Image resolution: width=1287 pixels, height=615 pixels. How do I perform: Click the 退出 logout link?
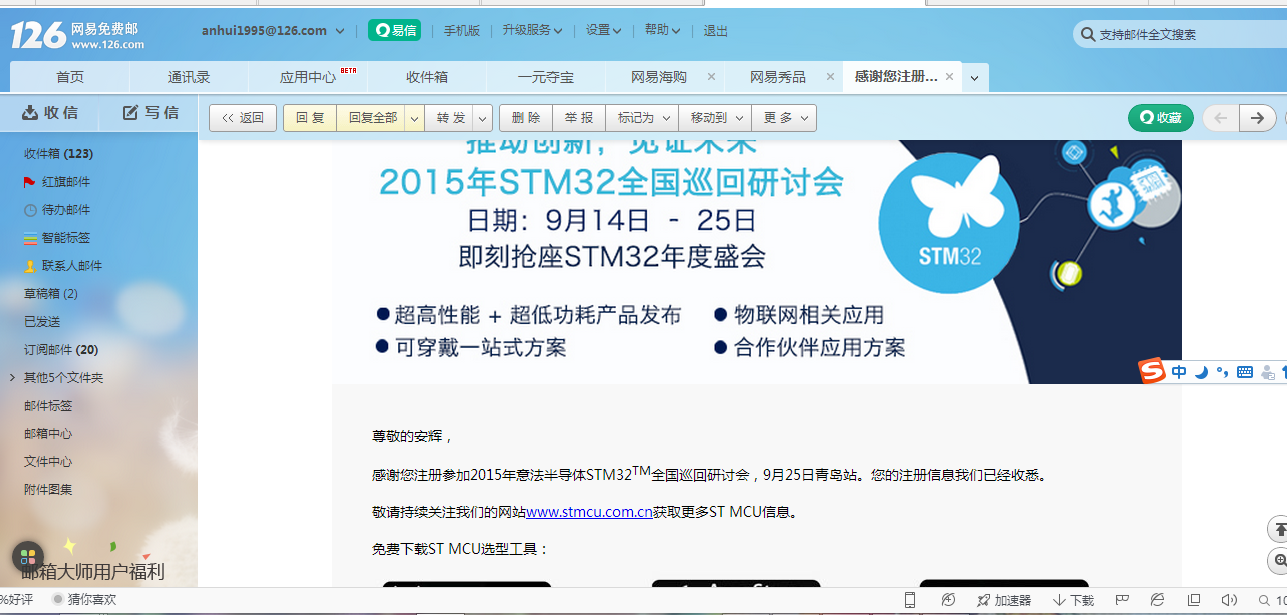tap(716, 31)
